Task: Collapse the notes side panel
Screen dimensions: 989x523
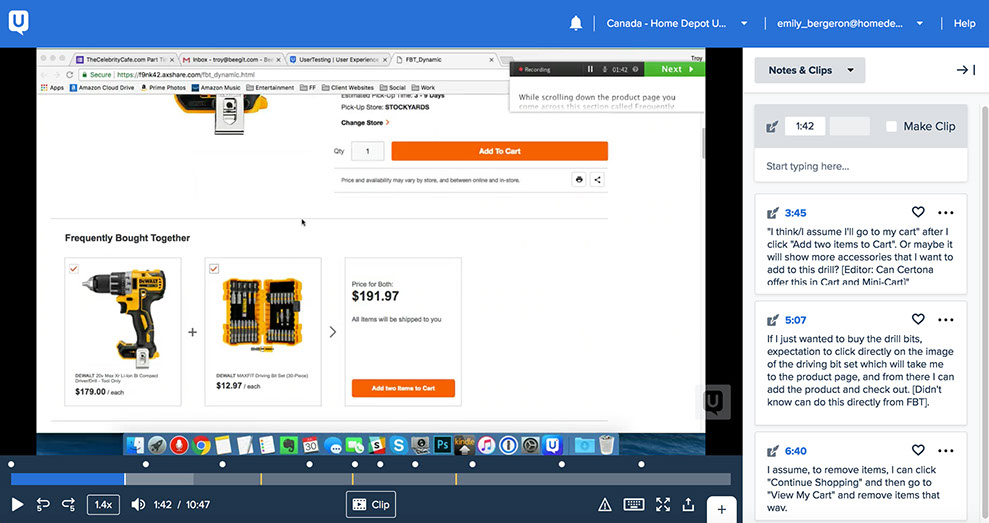Action: pyautogui.click(x=964, y=70)
